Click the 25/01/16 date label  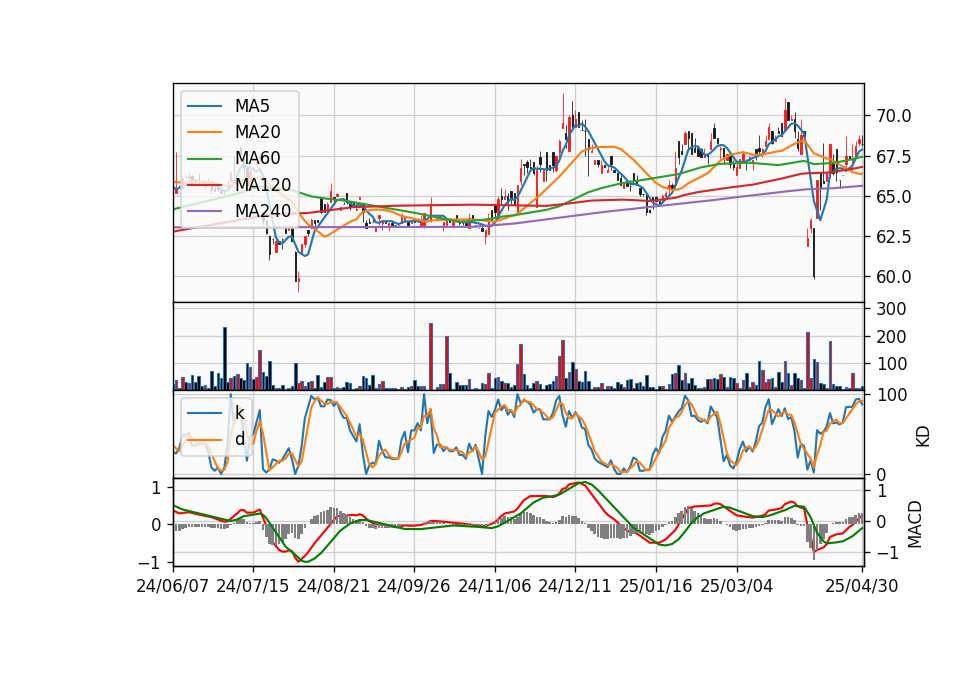(656, 587)
